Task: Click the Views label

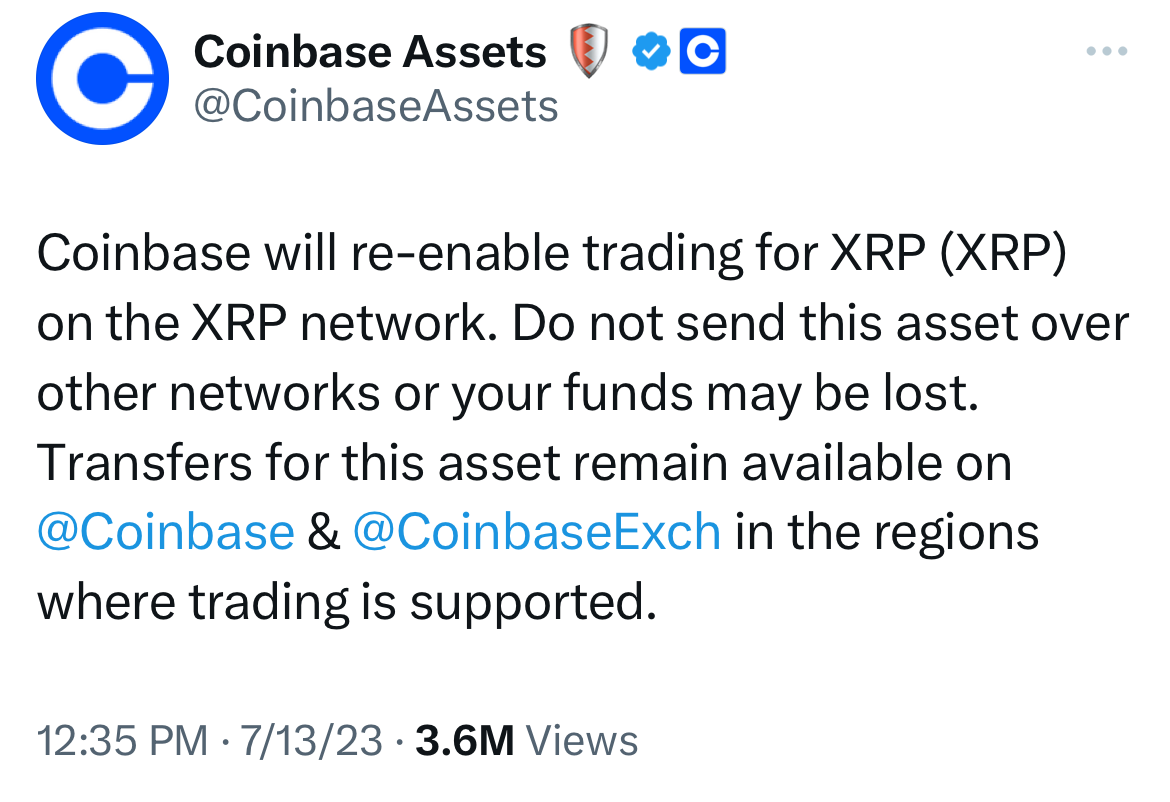Action: pos(582,741)
